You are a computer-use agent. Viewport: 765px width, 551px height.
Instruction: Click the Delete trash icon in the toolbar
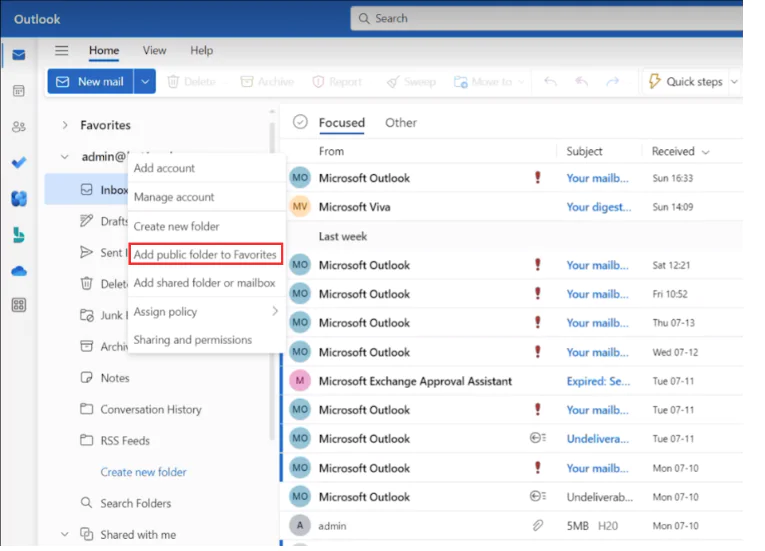173,82
